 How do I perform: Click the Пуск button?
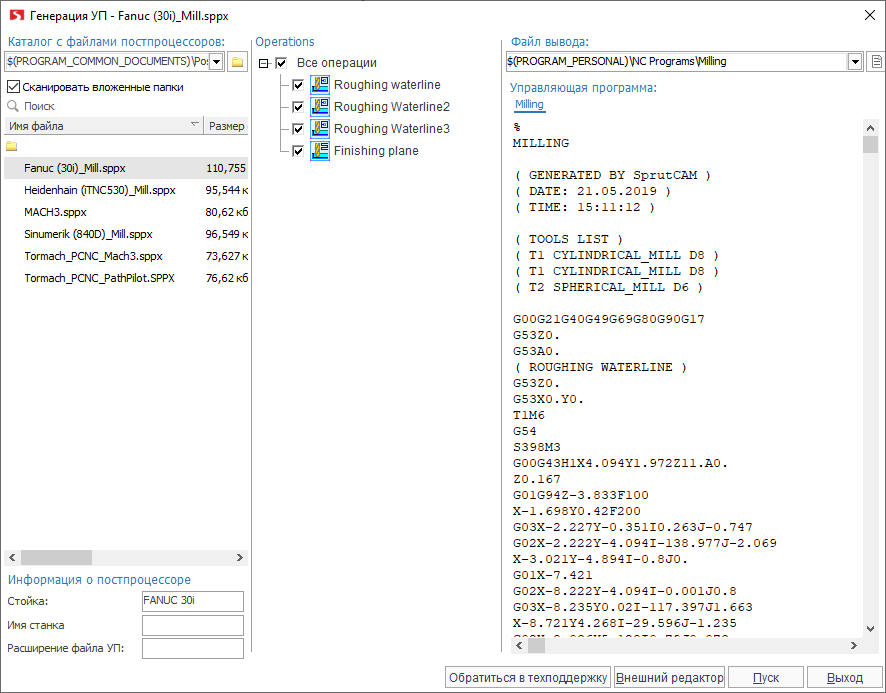tap(765, 677)
